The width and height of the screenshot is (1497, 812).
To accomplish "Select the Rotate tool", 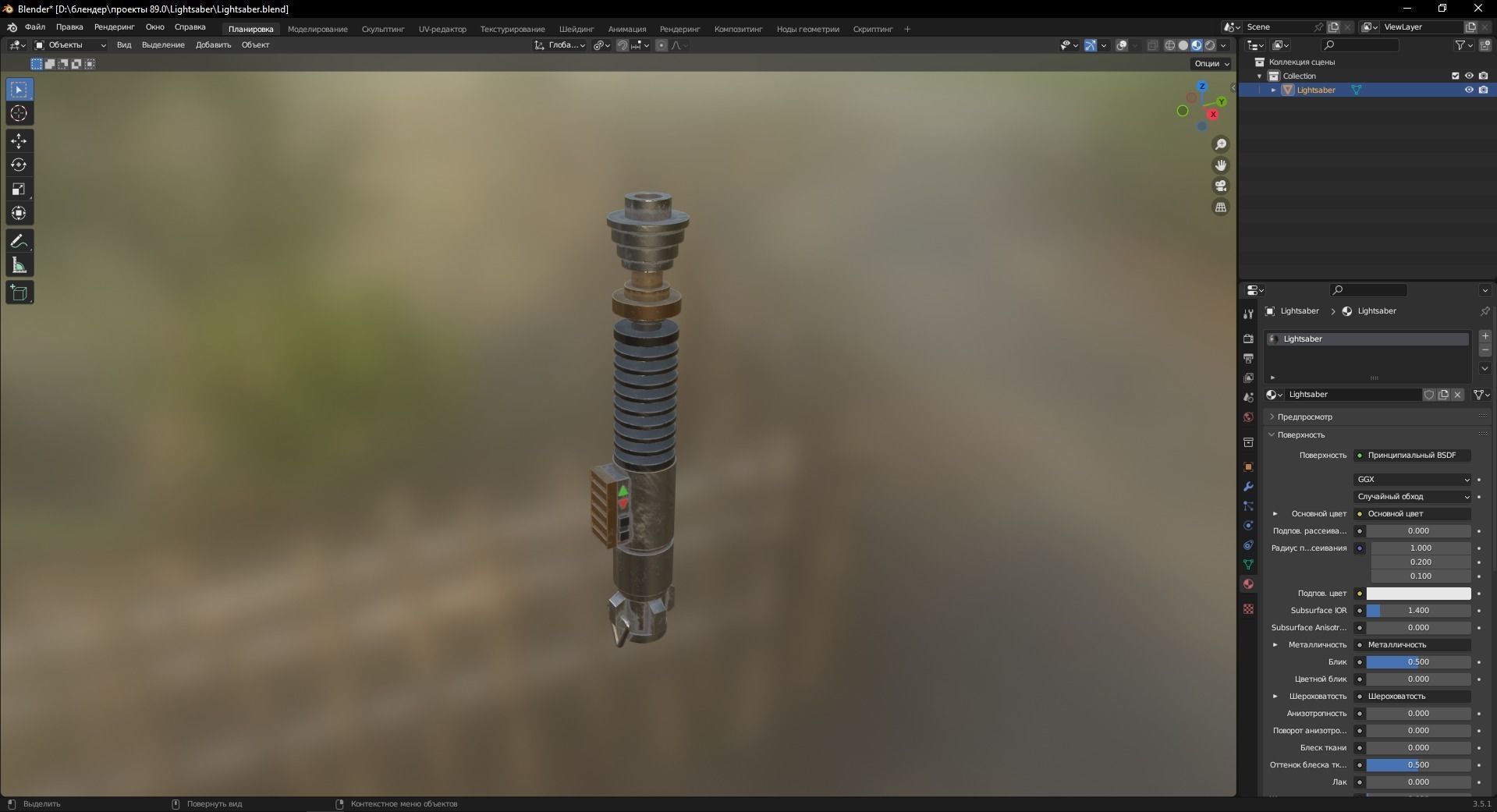I will (x=19, y=165).
